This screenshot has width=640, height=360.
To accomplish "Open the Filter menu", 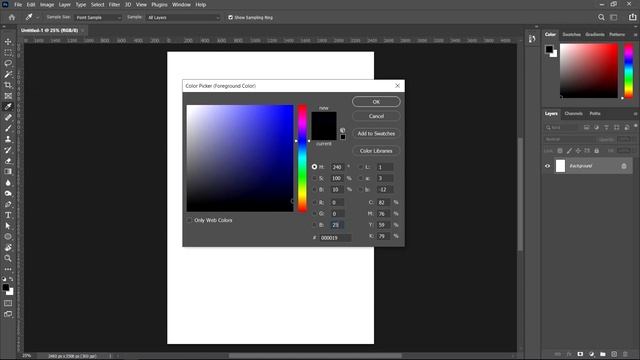I will [114, 4].
